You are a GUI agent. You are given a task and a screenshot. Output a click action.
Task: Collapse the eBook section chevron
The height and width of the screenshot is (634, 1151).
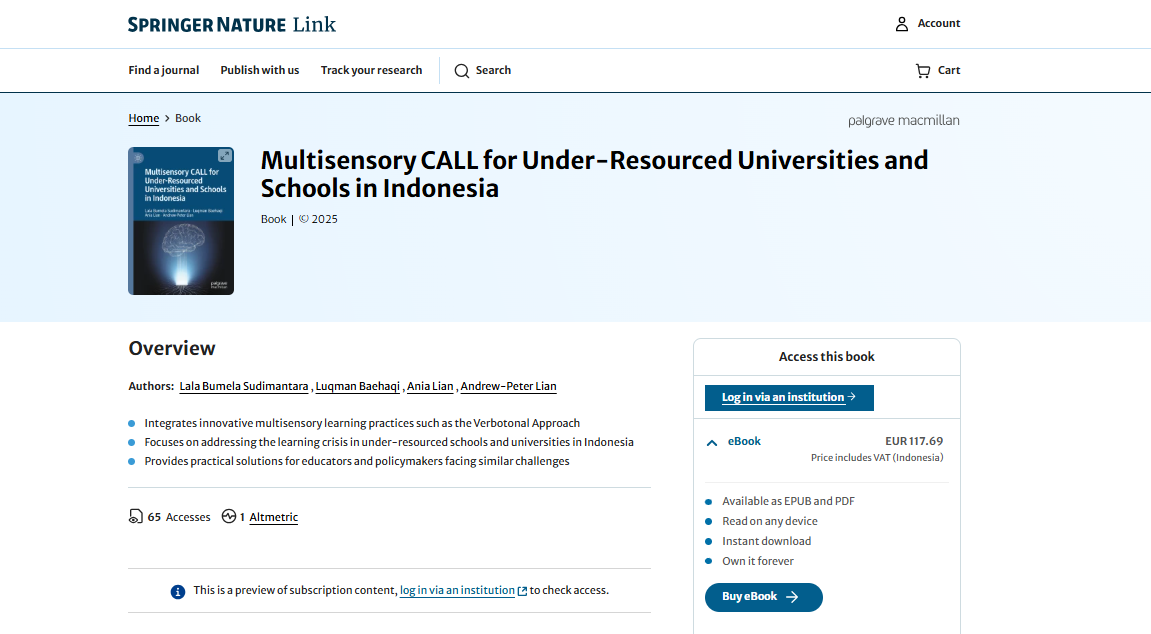pyautogui.click(x=712, y=442)
